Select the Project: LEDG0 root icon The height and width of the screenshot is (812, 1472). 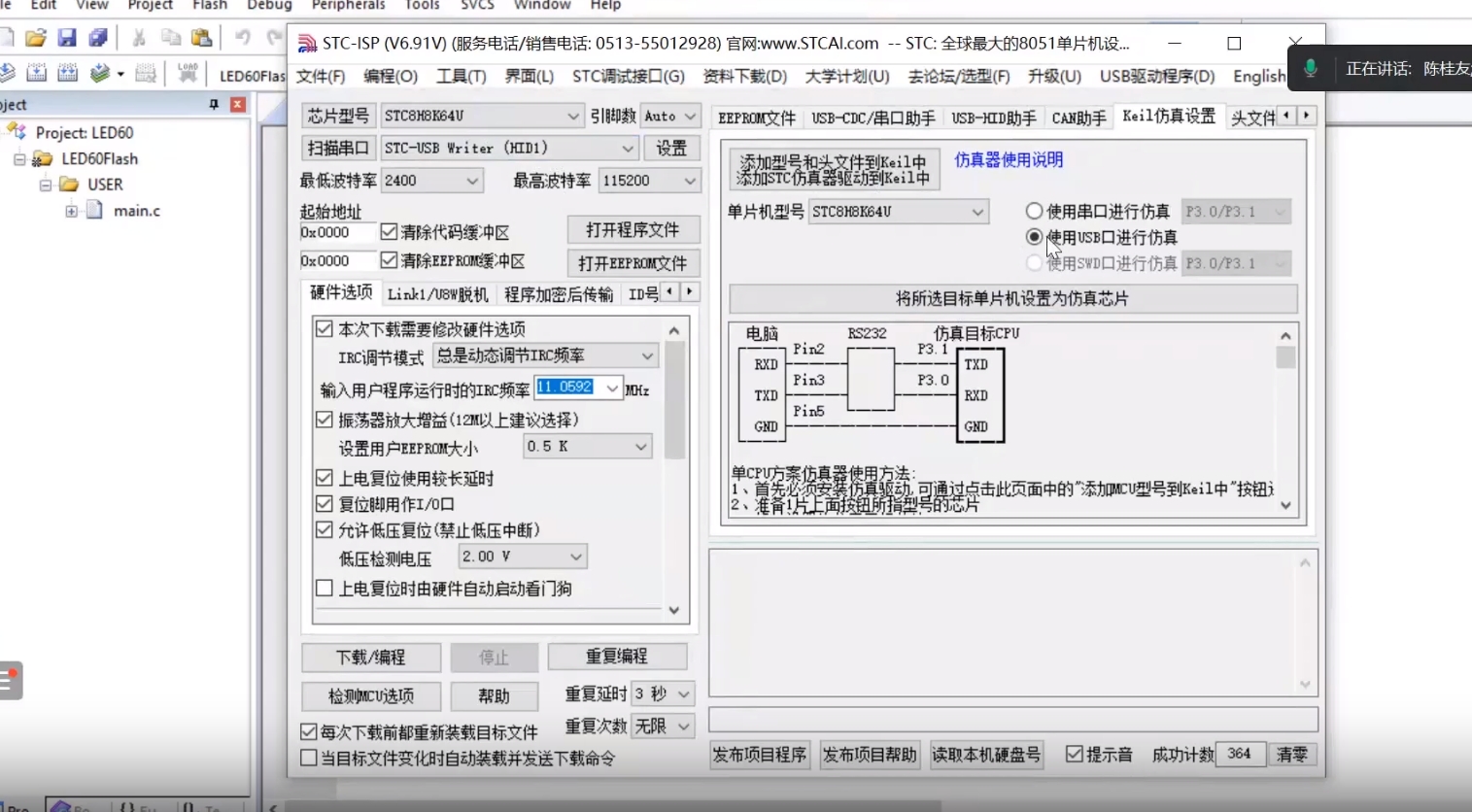17,131
